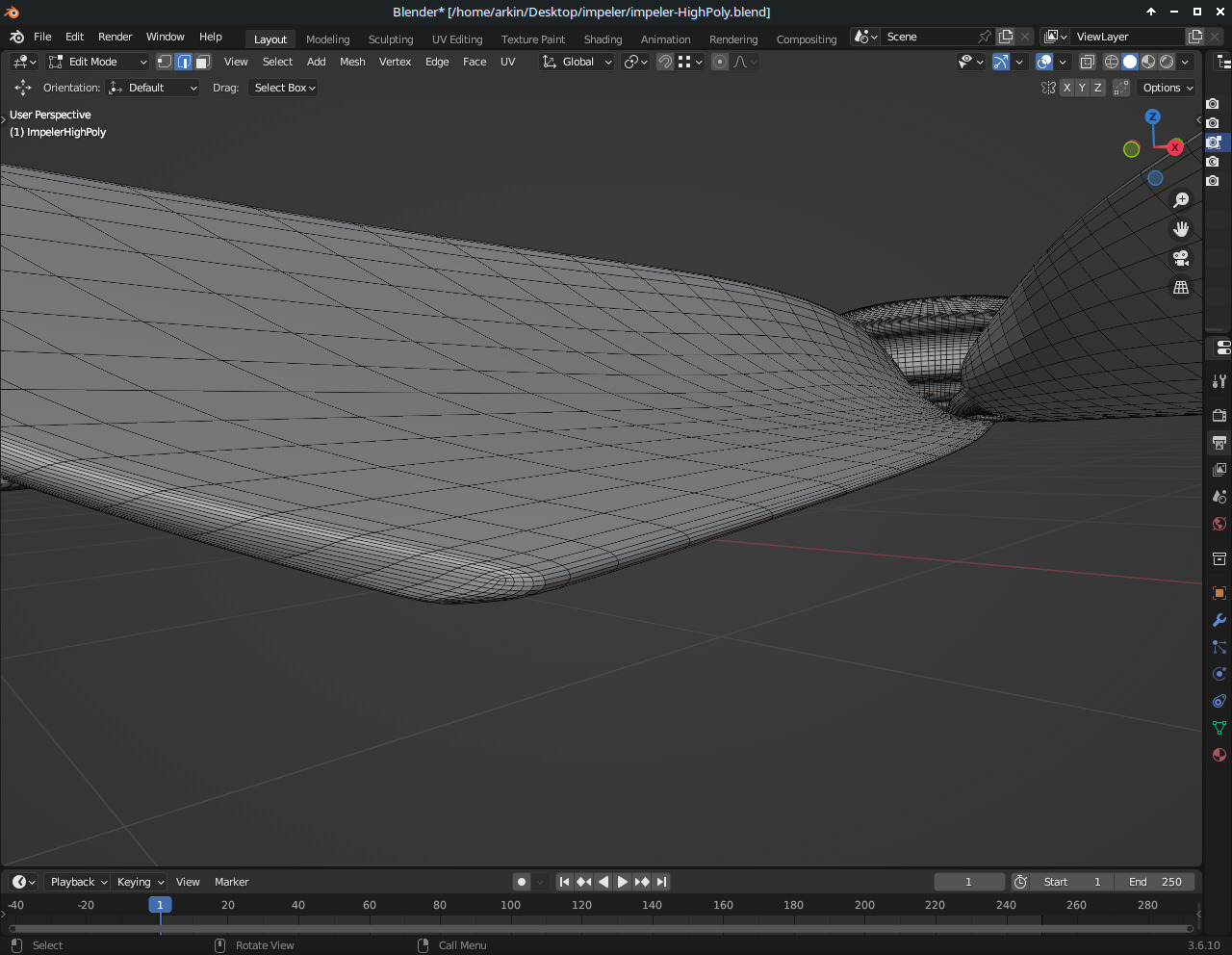This screenshot has height=955, width=1232.
Task: Select vertex select mode icon
Action: [x=165, y=62]
